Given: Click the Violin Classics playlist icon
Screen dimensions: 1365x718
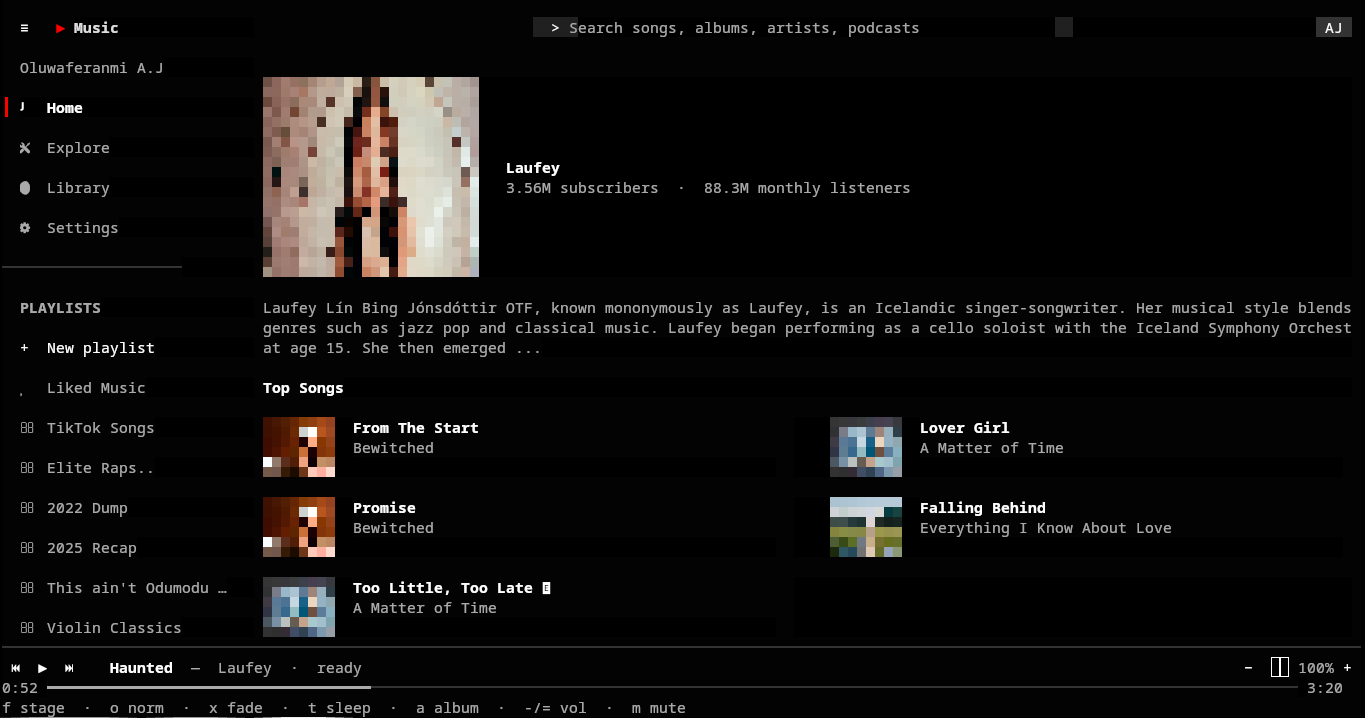Looking at the screenshot, I should 27,628.
